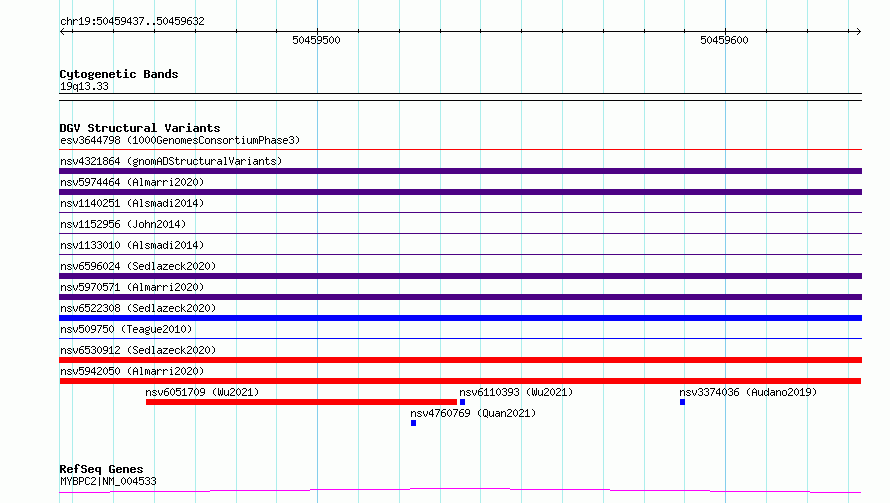Screen dimensions: 890x503
Task: Click the blue square marker for nsv4760769
Action: 413,423
